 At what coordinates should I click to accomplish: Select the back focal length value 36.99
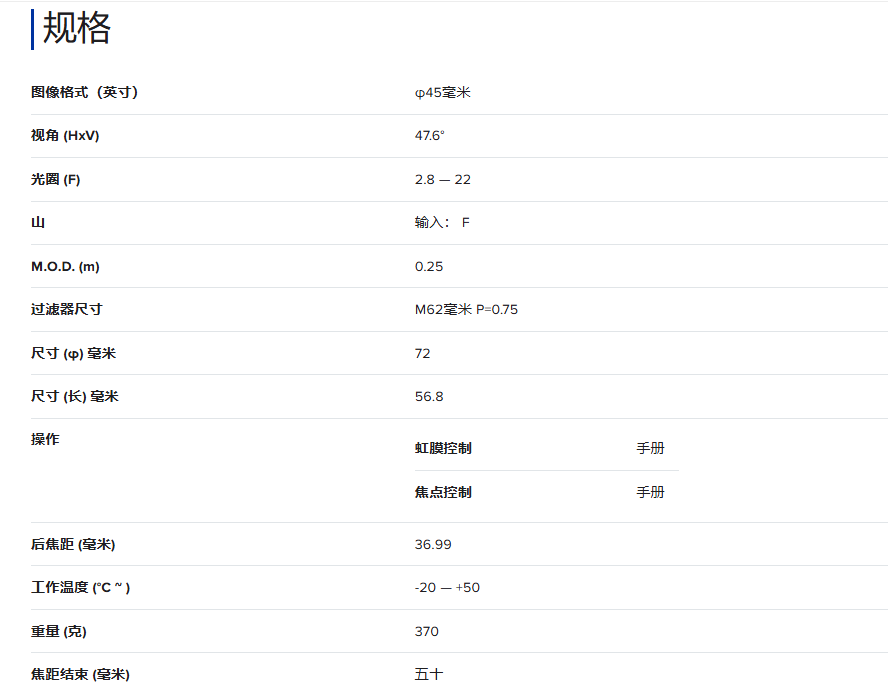click(x=433, y=545)
